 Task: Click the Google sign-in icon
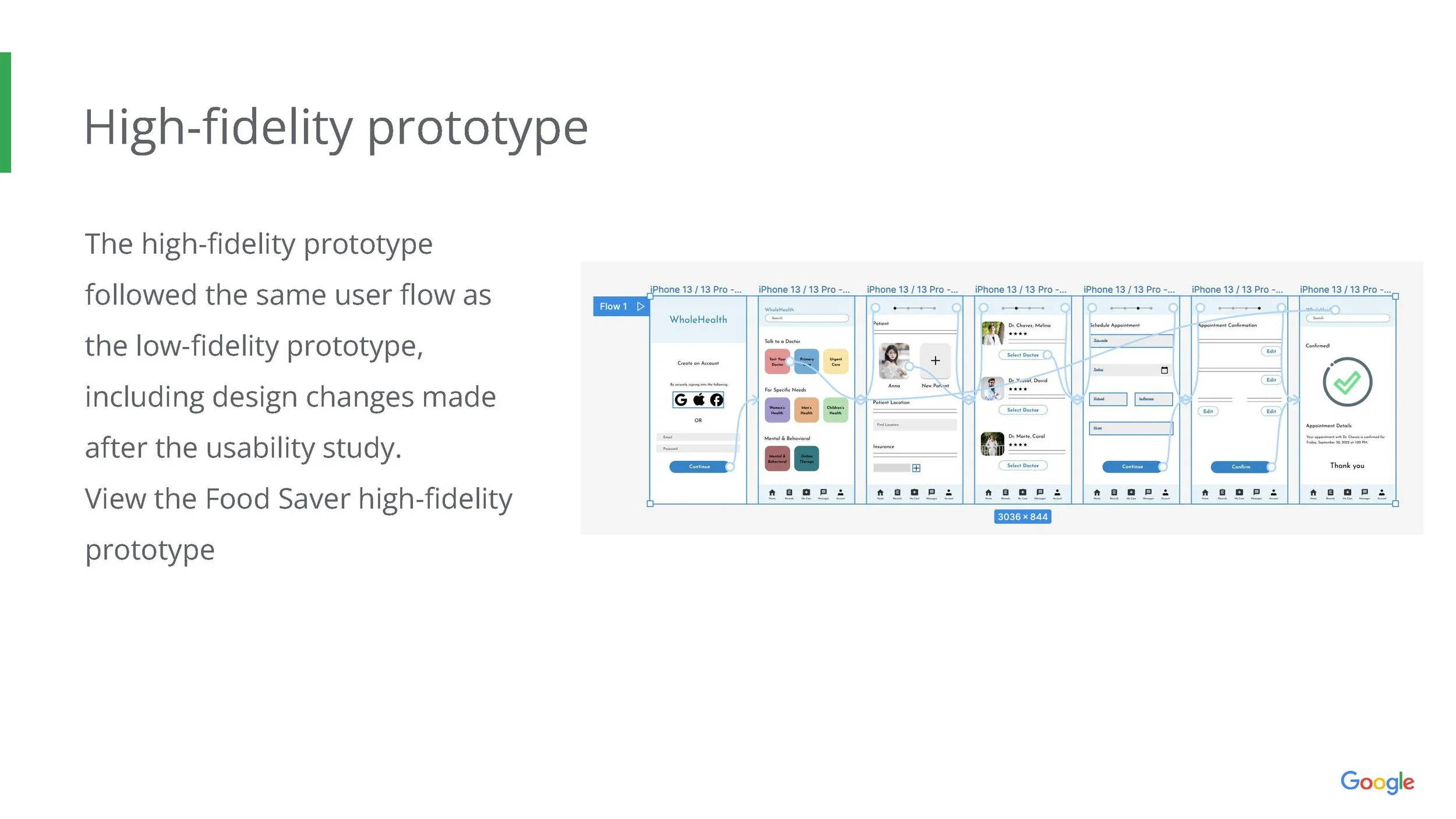[680, 399]
